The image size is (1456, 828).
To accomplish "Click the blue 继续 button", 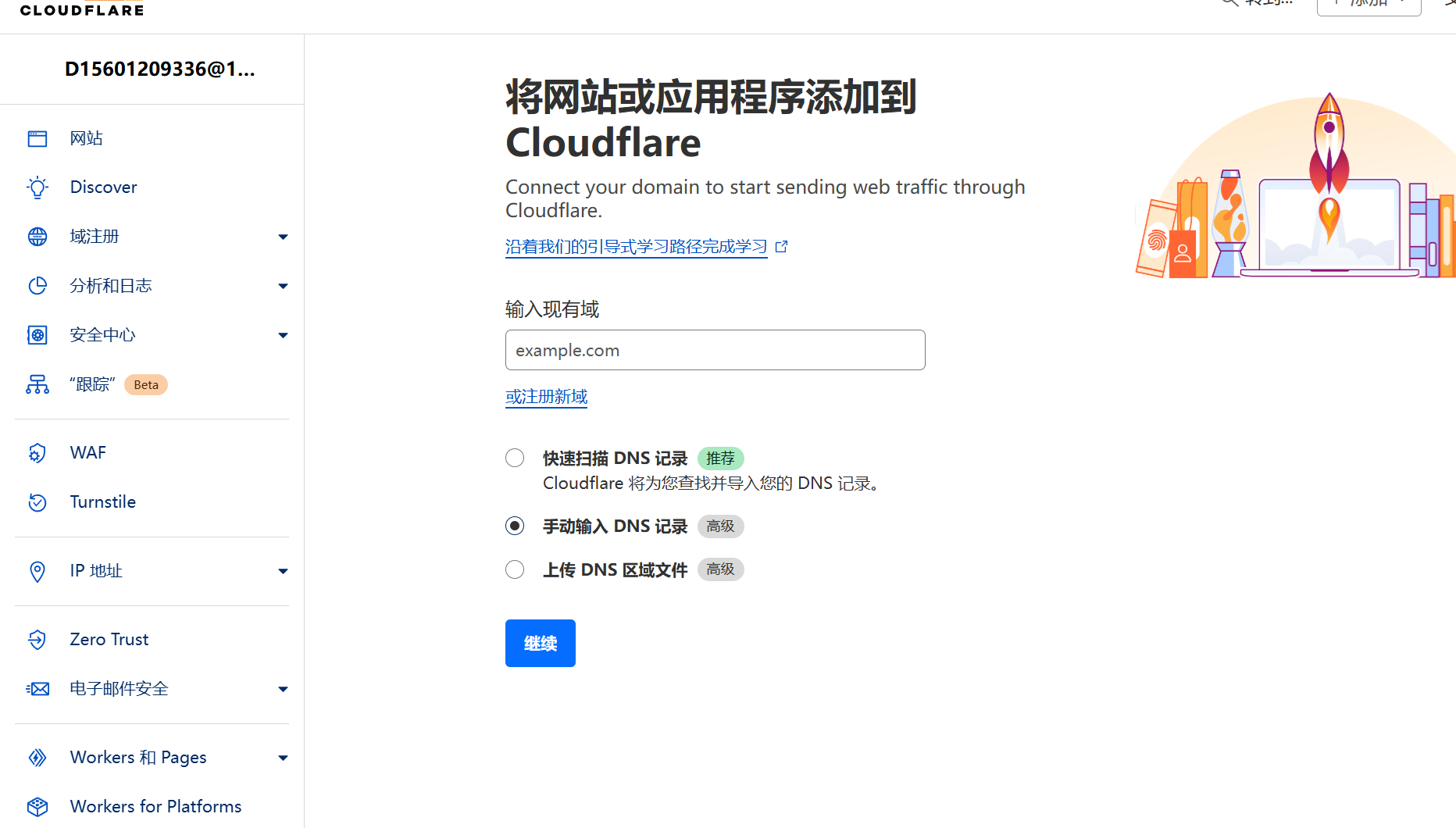I will tap(541, 643).
